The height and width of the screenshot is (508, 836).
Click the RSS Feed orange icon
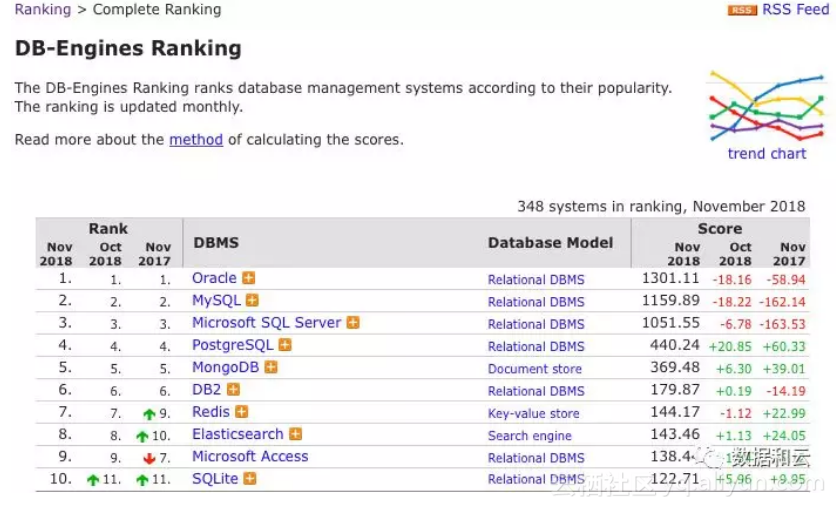pyautogui.click(x=742, y=10)
